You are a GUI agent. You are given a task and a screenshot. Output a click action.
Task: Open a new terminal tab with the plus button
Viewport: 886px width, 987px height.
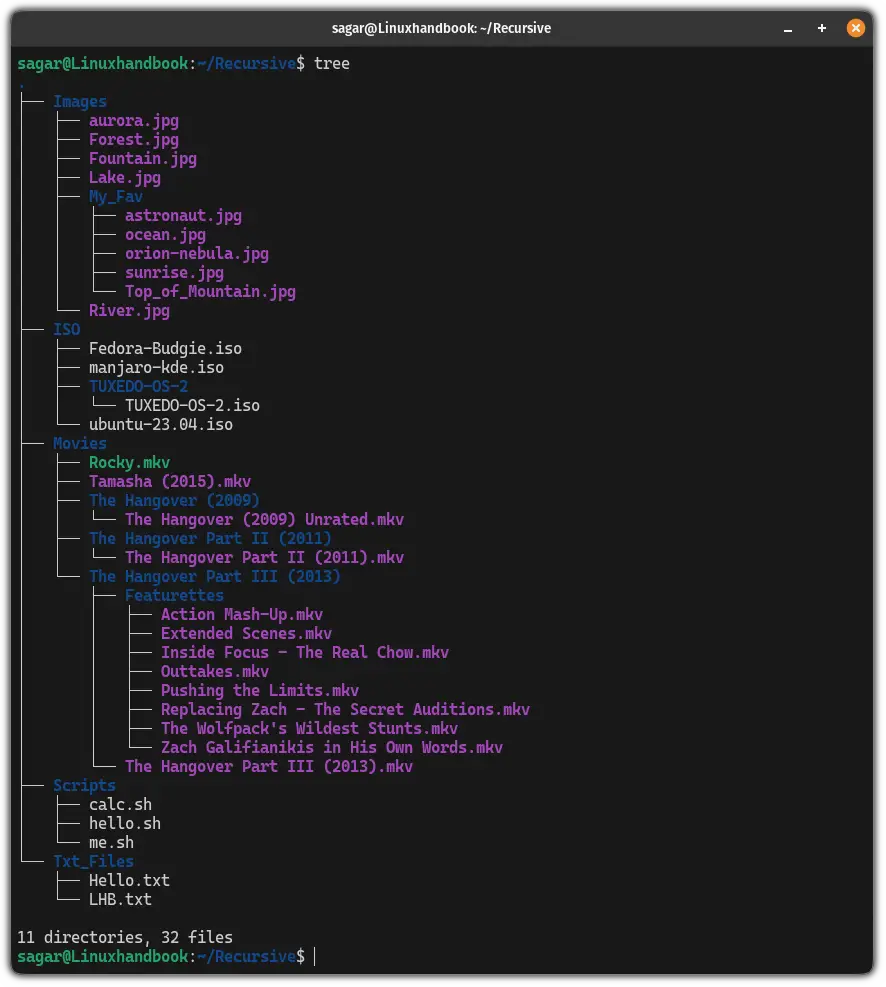pyautogui.click(x=822, y=28)
